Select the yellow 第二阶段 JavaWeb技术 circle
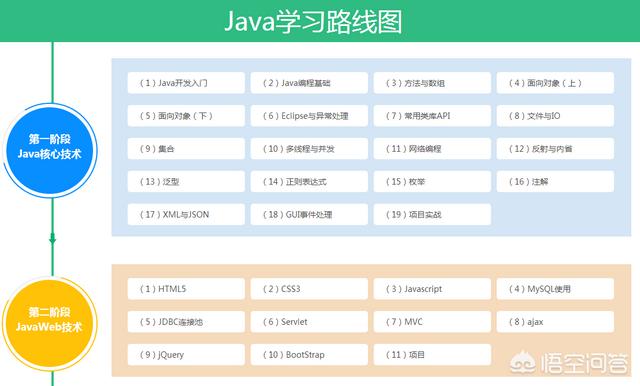640x386 pixels. [x=49, y=323]
